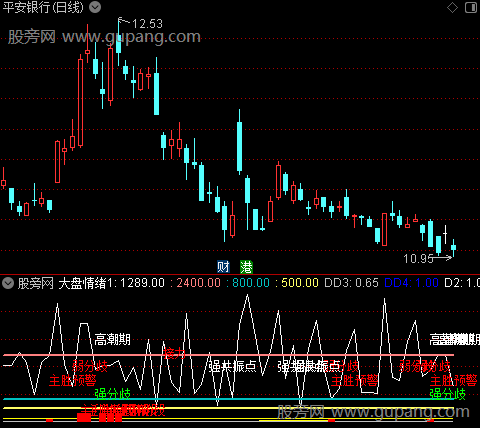Screen dimensions: 480x428
Task: Click the green 强分歧 label on the left
Action: pos(112,394)
